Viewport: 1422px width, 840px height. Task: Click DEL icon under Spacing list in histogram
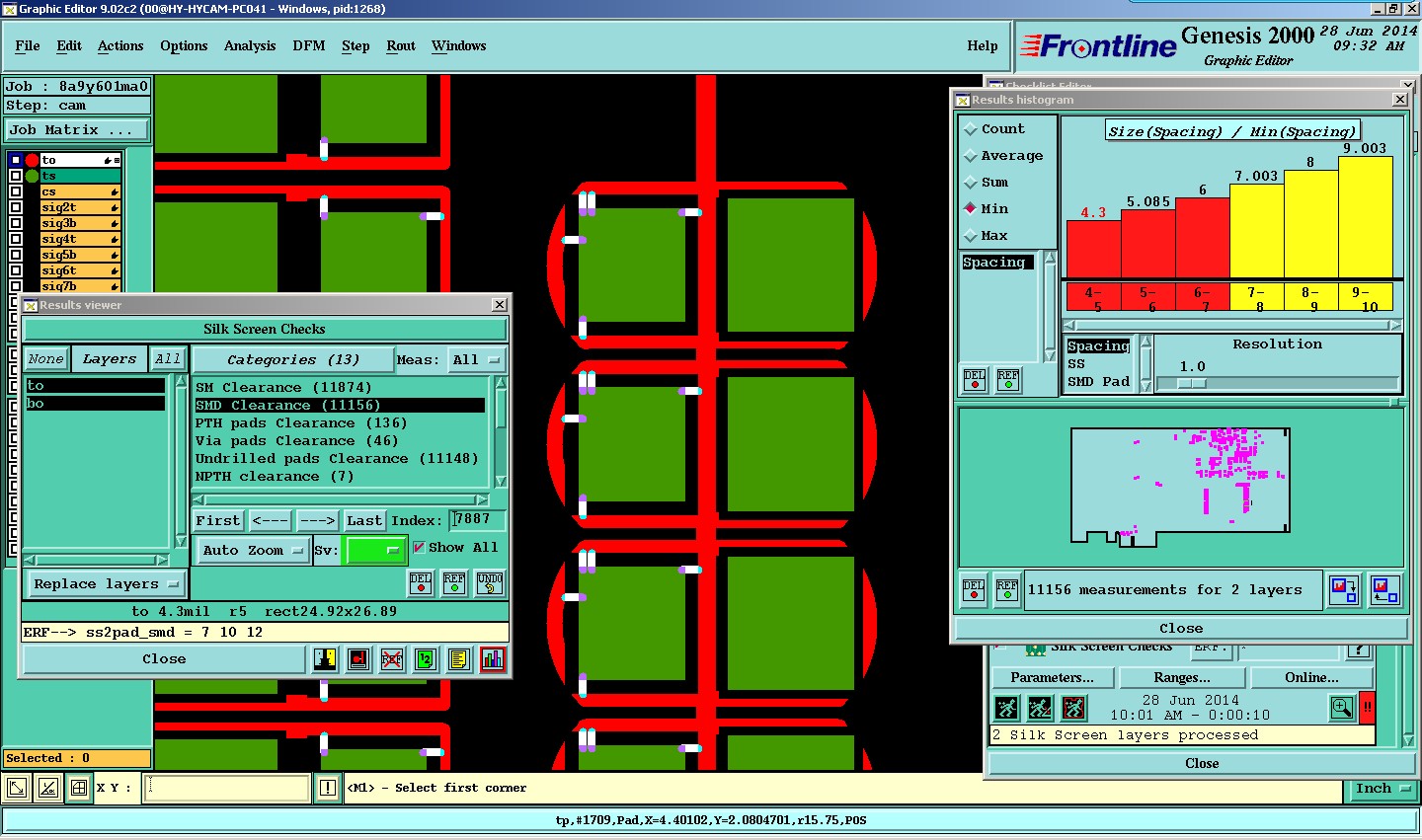975,380
